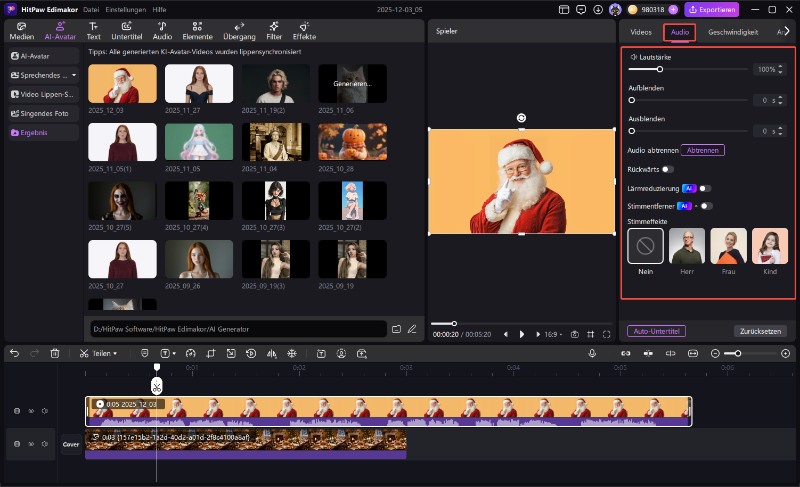
Task: Take a snapshot of the player frame
Action: tap(574, 335)
